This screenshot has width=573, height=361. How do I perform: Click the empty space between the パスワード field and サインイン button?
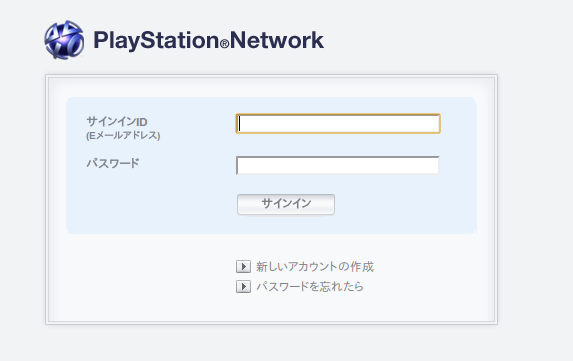point(338,185)
